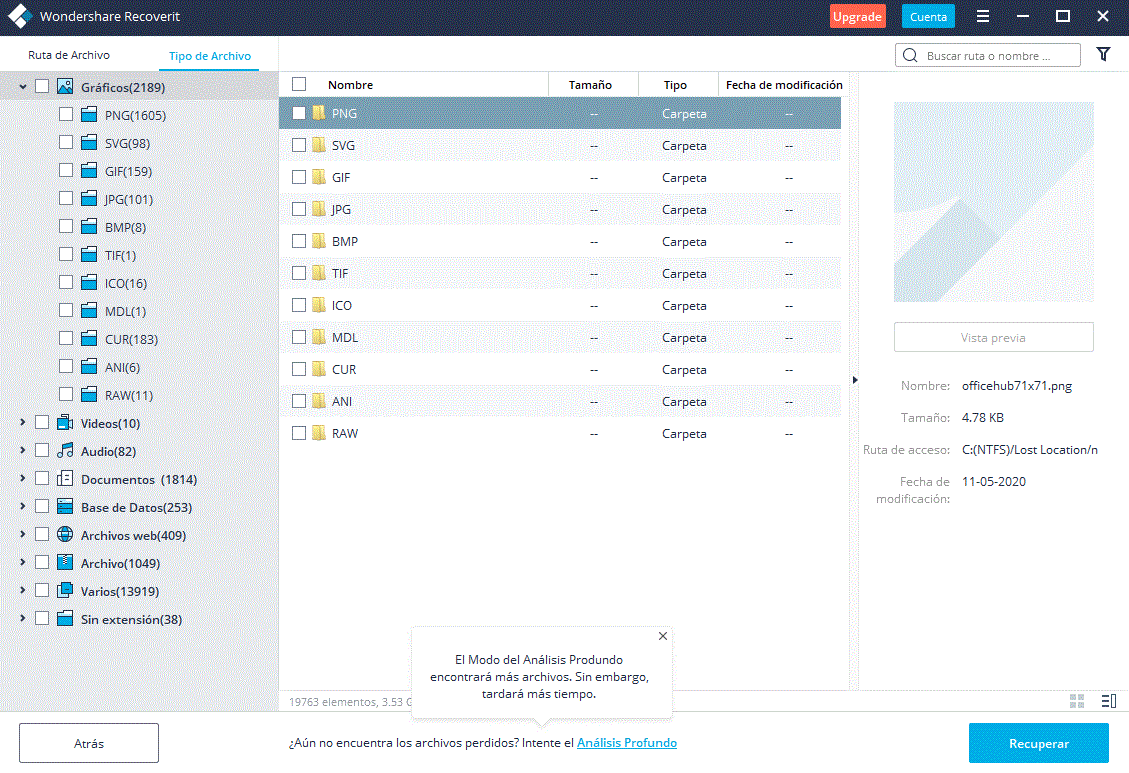Viewport: 1129px width, 773px height.
Task: Select JPG(101) in the tree
Action: coord(128,199)
